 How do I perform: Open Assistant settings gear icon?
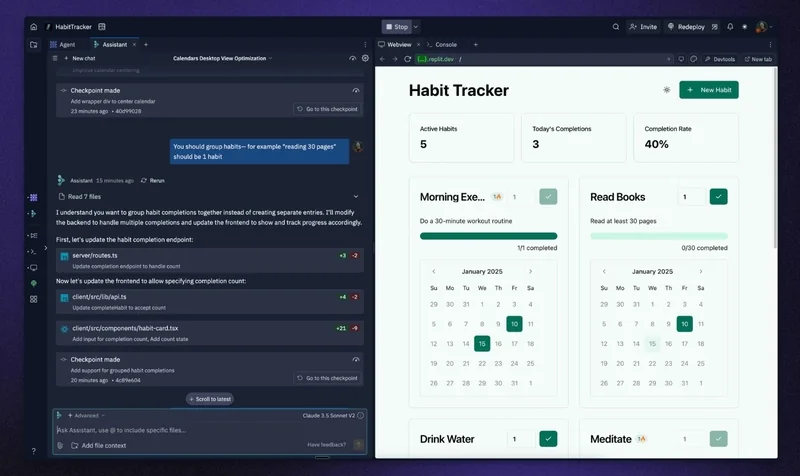coord(365,58)
